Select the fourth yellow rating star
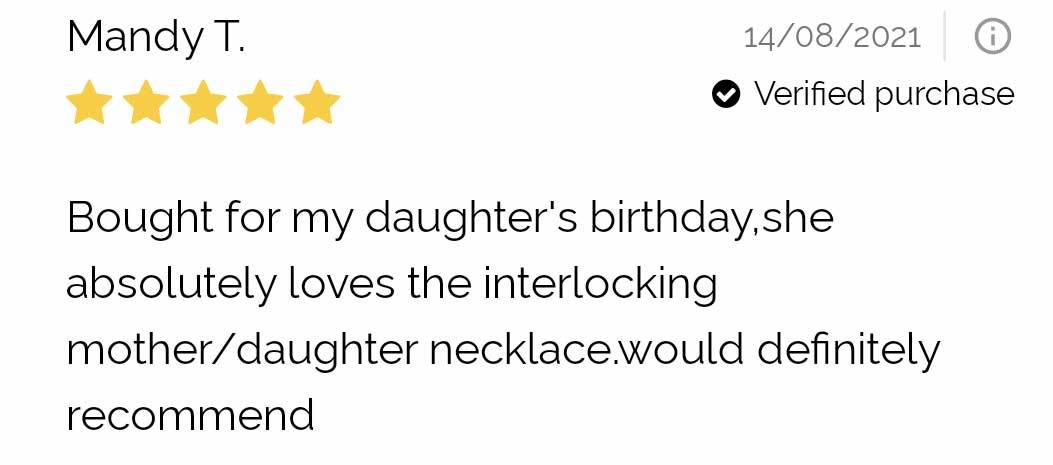 260,102
